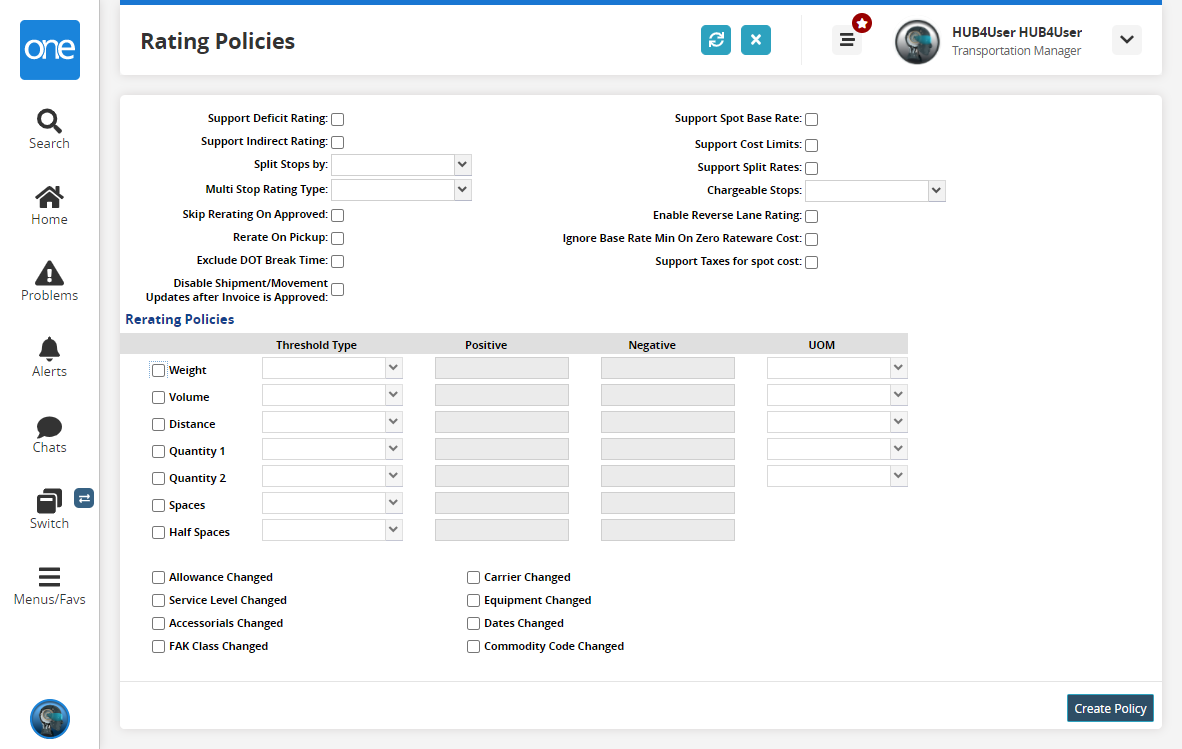Click the refresh icon in header
The width and height of the screenshot is (1182, 749).
[x=716, y=40]
